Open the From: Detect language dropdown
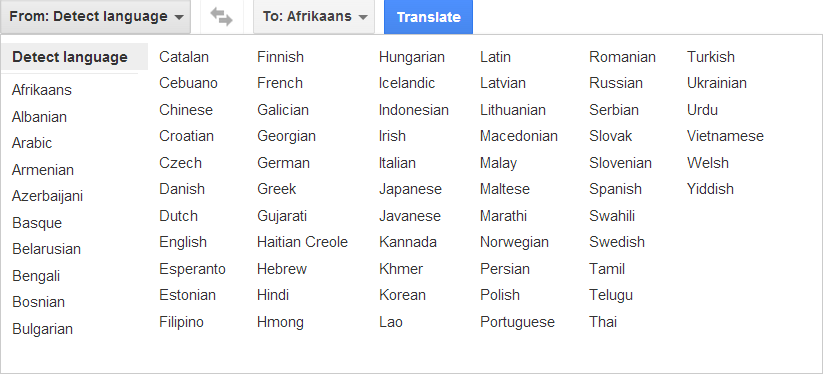Screen dimensions: 823x374 [x=96, y=17]
